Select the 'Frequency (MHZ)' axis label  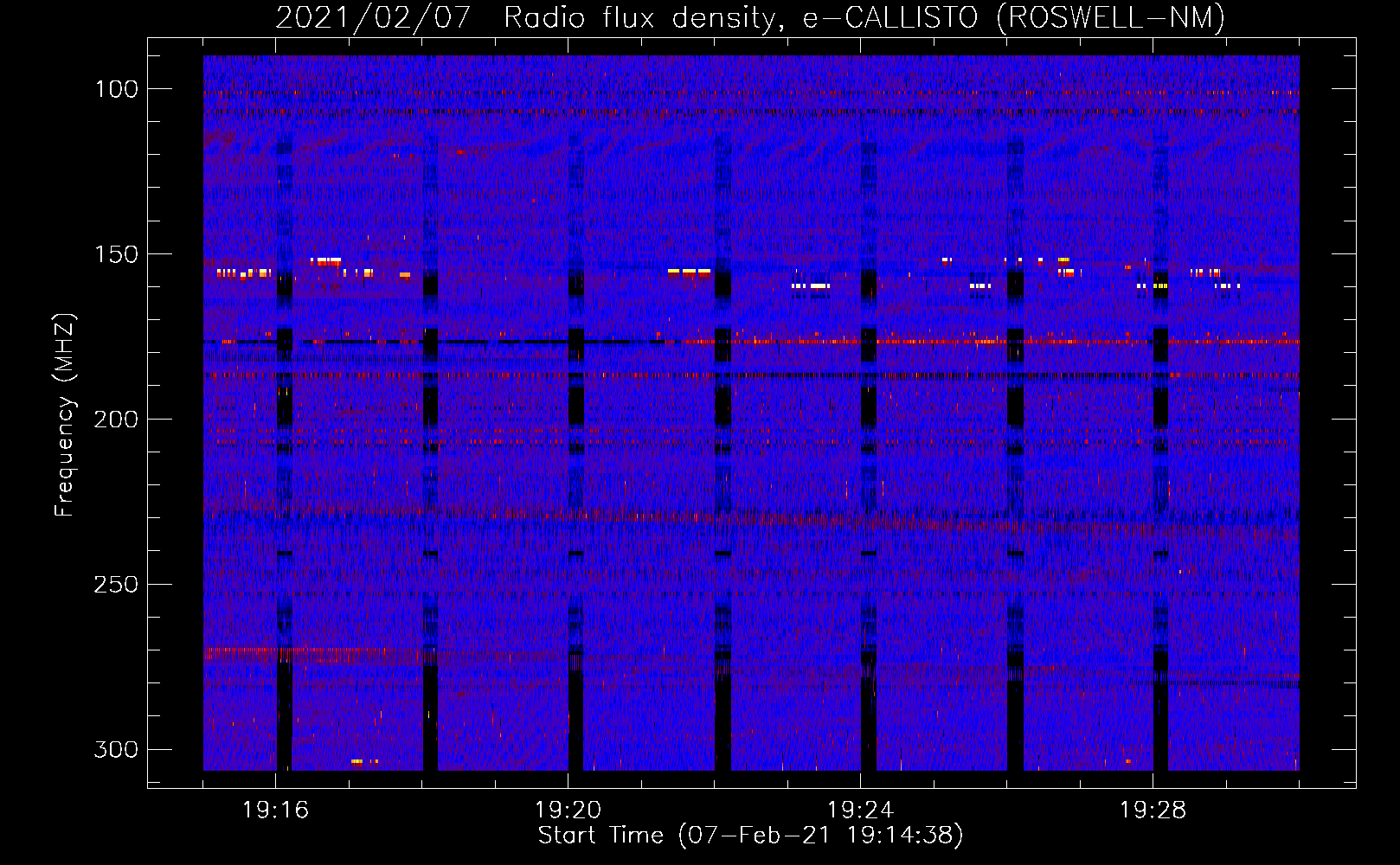65,415
